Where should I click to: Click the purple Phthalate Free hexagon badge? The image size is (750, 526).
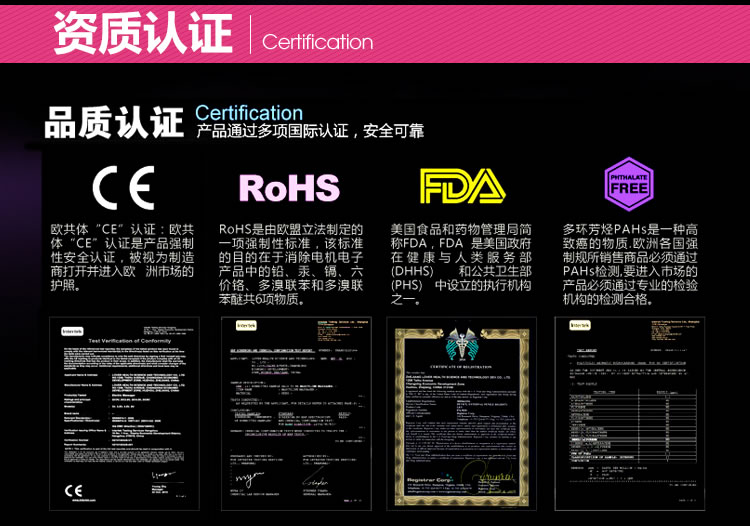pos(628,183)
